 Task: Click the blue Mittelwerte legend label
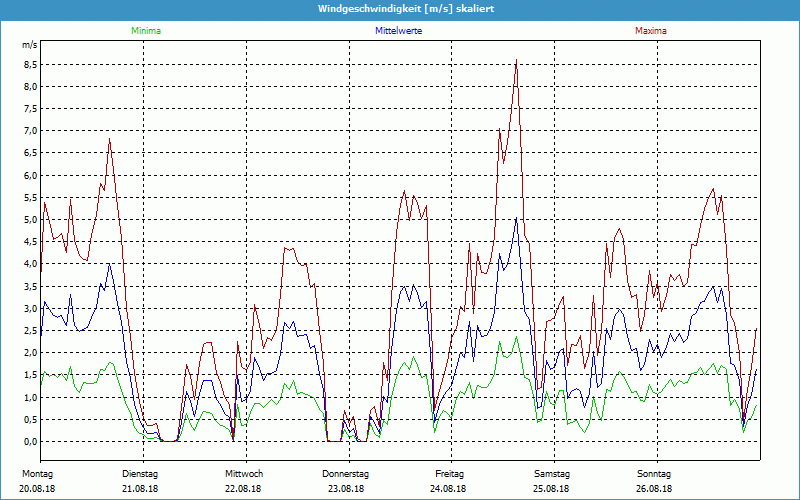point(398,31)
